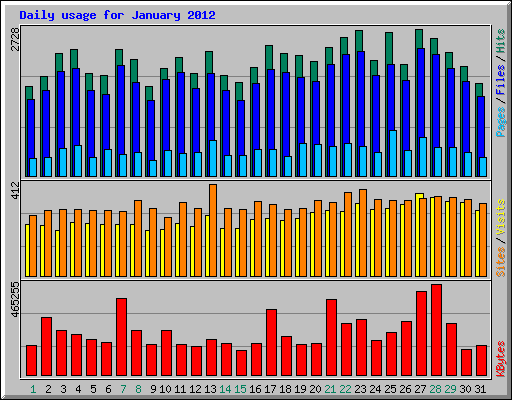The image size is (512, 400).
Task: Select the cyan Pages bar for day 13
Action: point(213,158)
